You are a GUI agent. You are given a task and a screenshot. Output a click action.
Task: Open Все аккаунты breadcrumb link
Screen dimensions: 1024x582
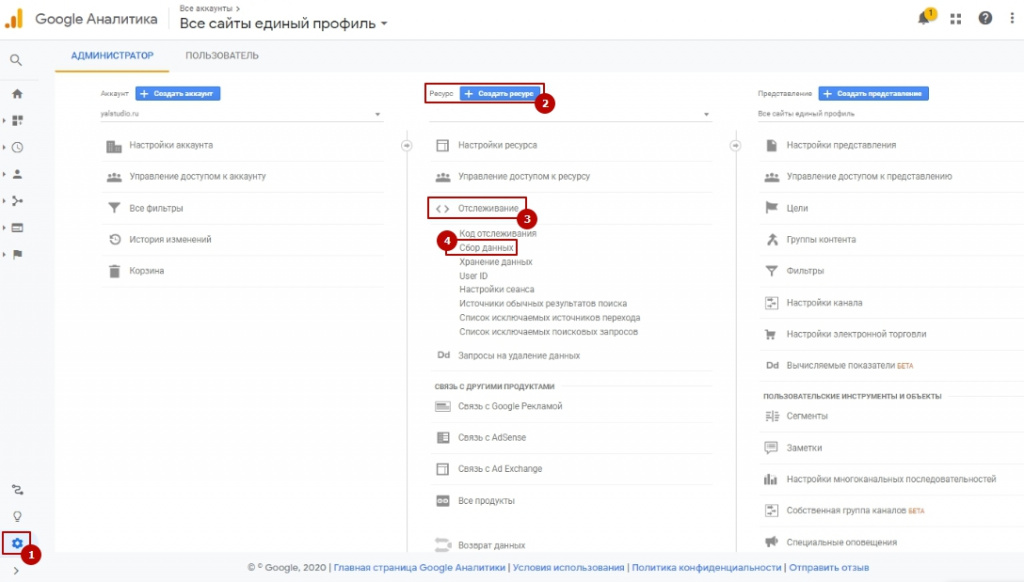click(x=206, y=8)
